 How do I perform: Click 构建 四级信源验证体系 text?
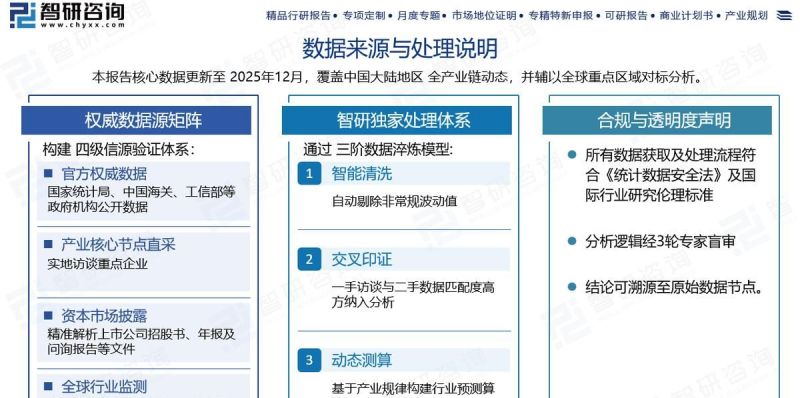pos(119,150)
